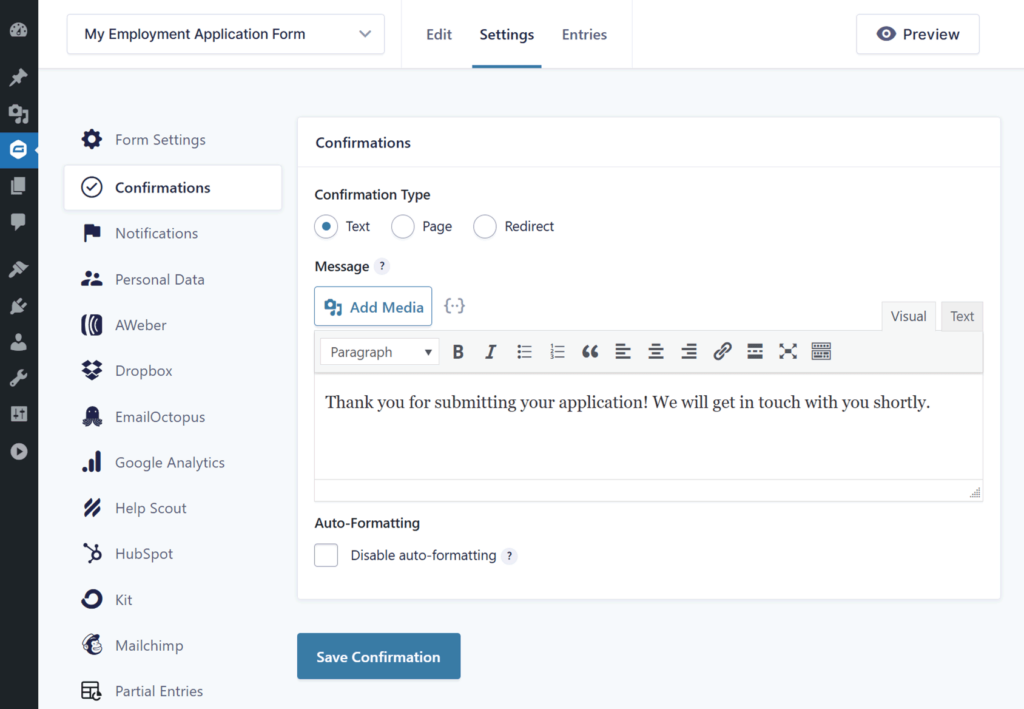Select the Bold formatting icon

point(458,351)
